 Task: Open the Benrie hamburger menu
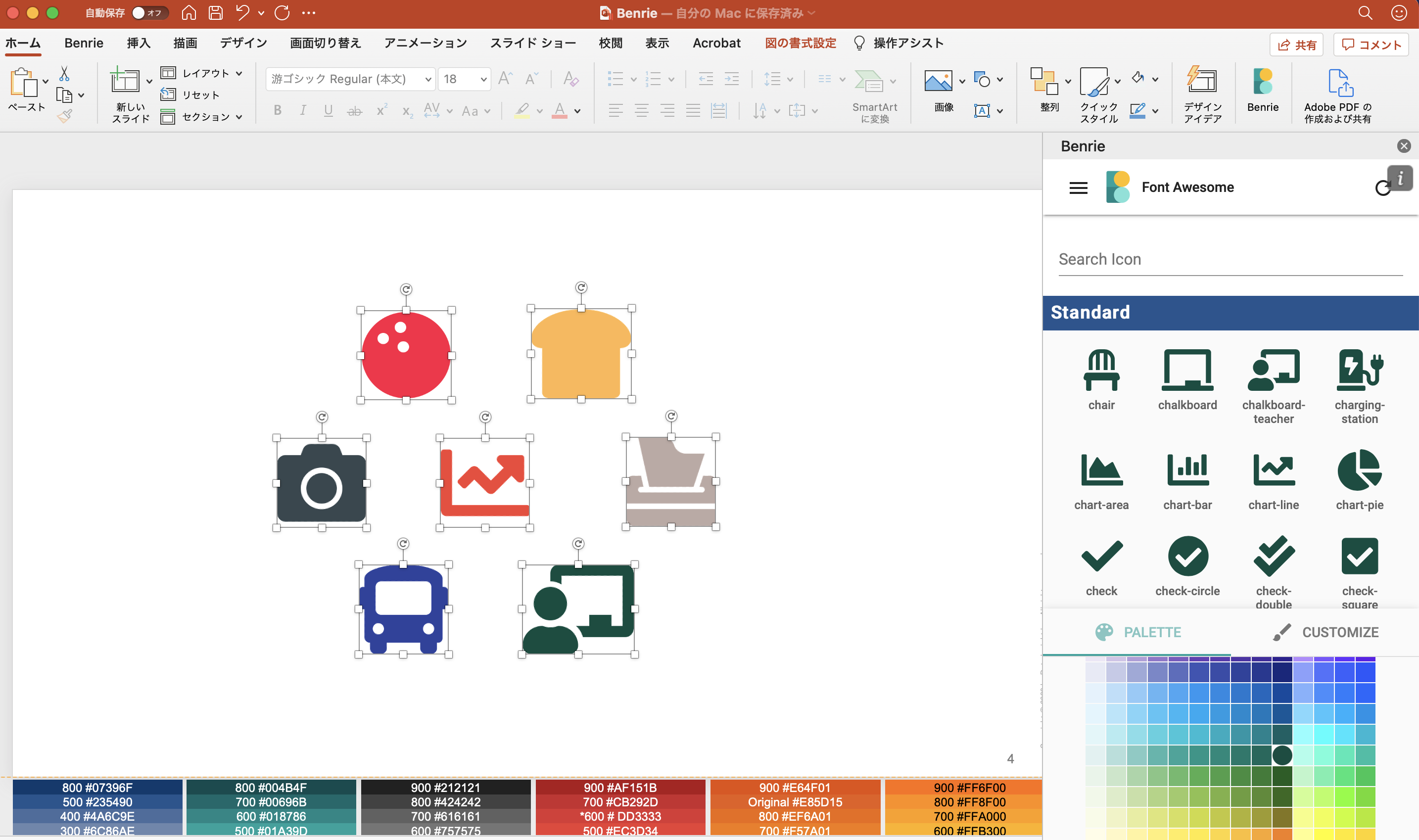(x=1078, y=188)
